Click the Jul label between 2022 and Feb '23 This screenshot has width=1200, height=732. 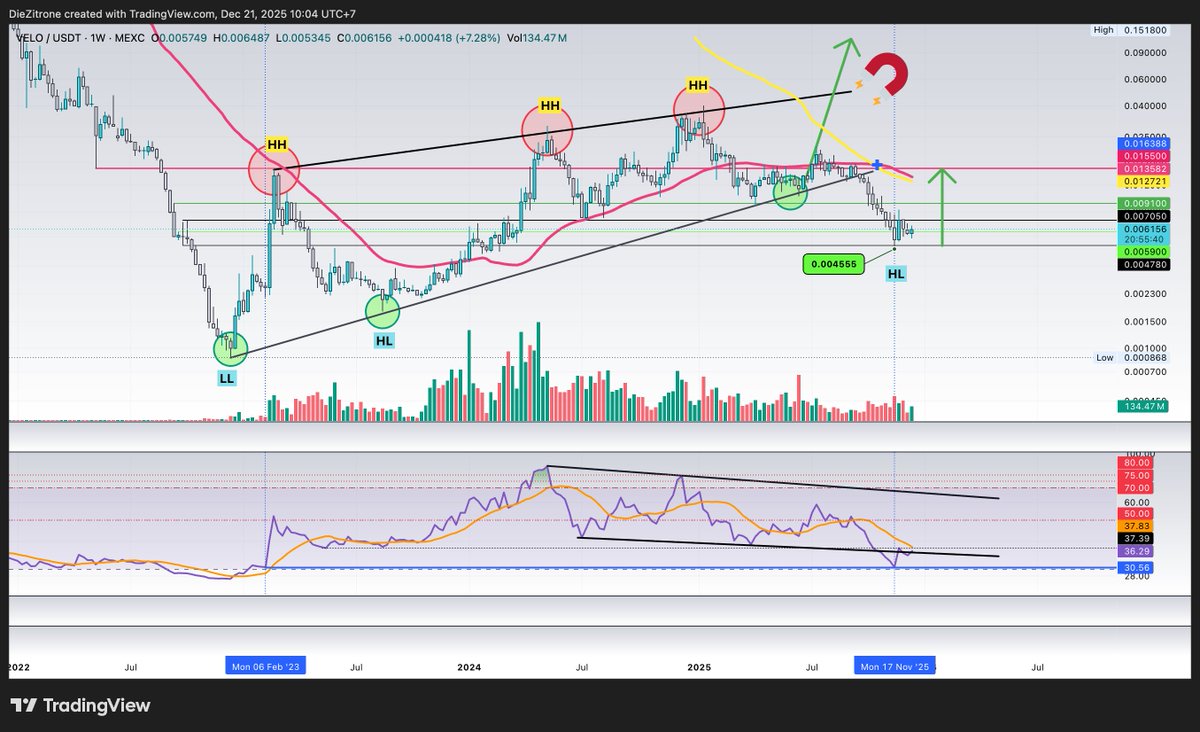pos(131,665)
